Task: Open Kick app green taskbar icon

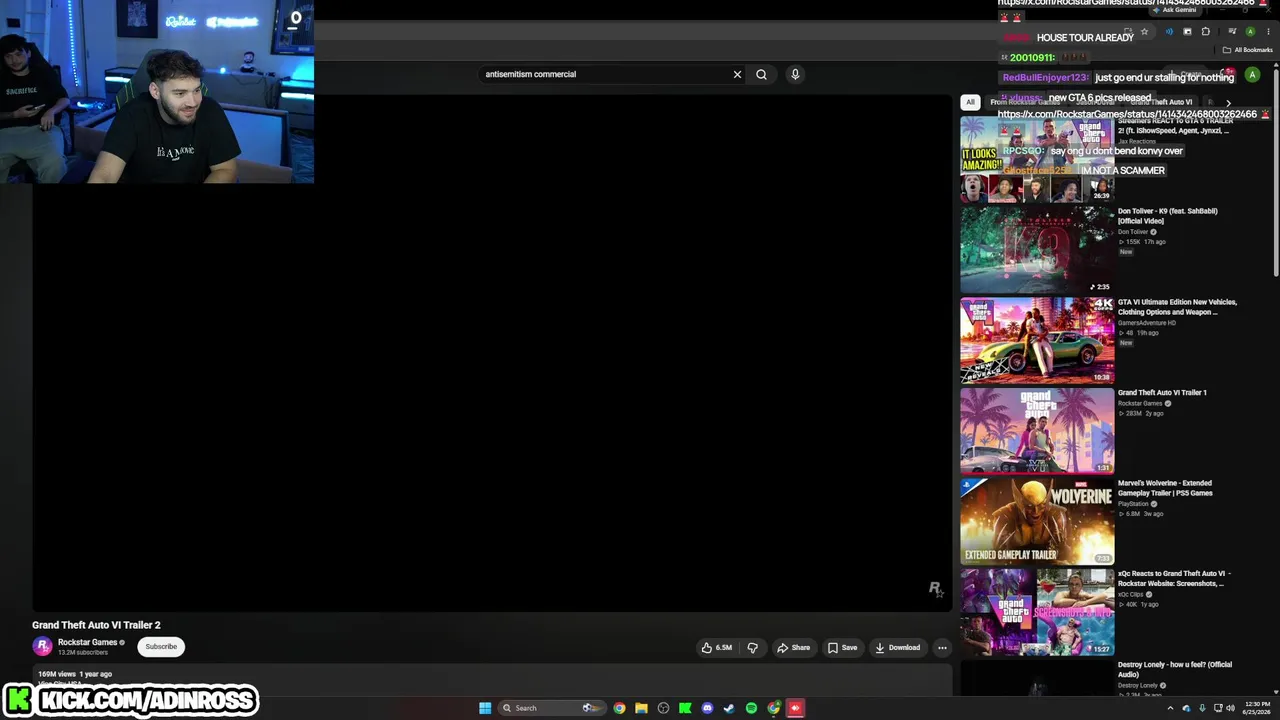Action: tap(685, 708)
